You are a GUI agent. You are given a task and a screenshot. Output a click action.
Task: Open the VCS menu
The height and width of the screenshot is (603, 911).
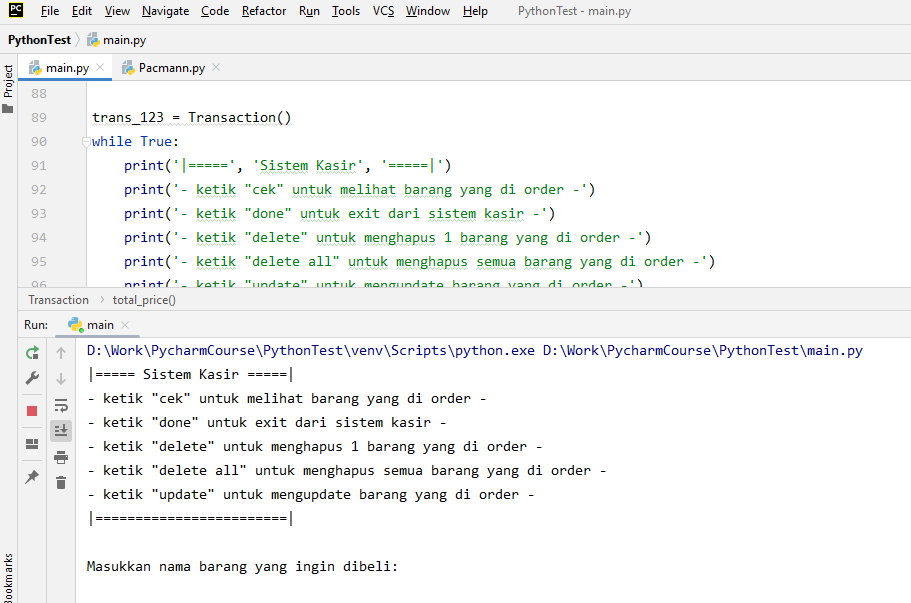click(x=383, y=11)
